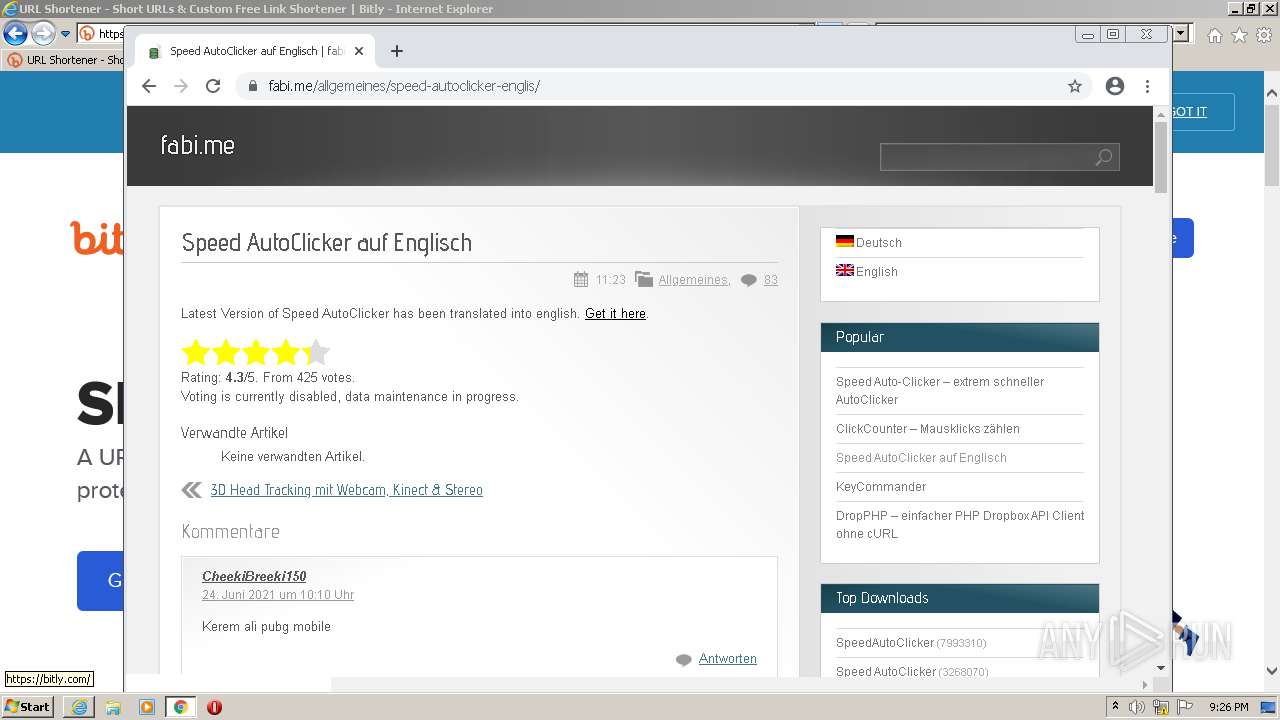Image resolution: width=1280 pixels, height=720 pixels.
Task: Click the third rating star
Action: (256, 352)
